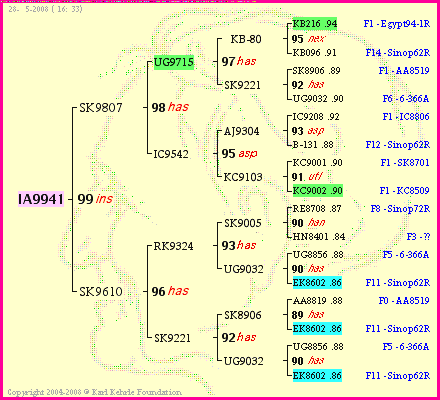The image size is (440, 400).
Task: Select the '98 has' label
Action: tap(170, 107)
